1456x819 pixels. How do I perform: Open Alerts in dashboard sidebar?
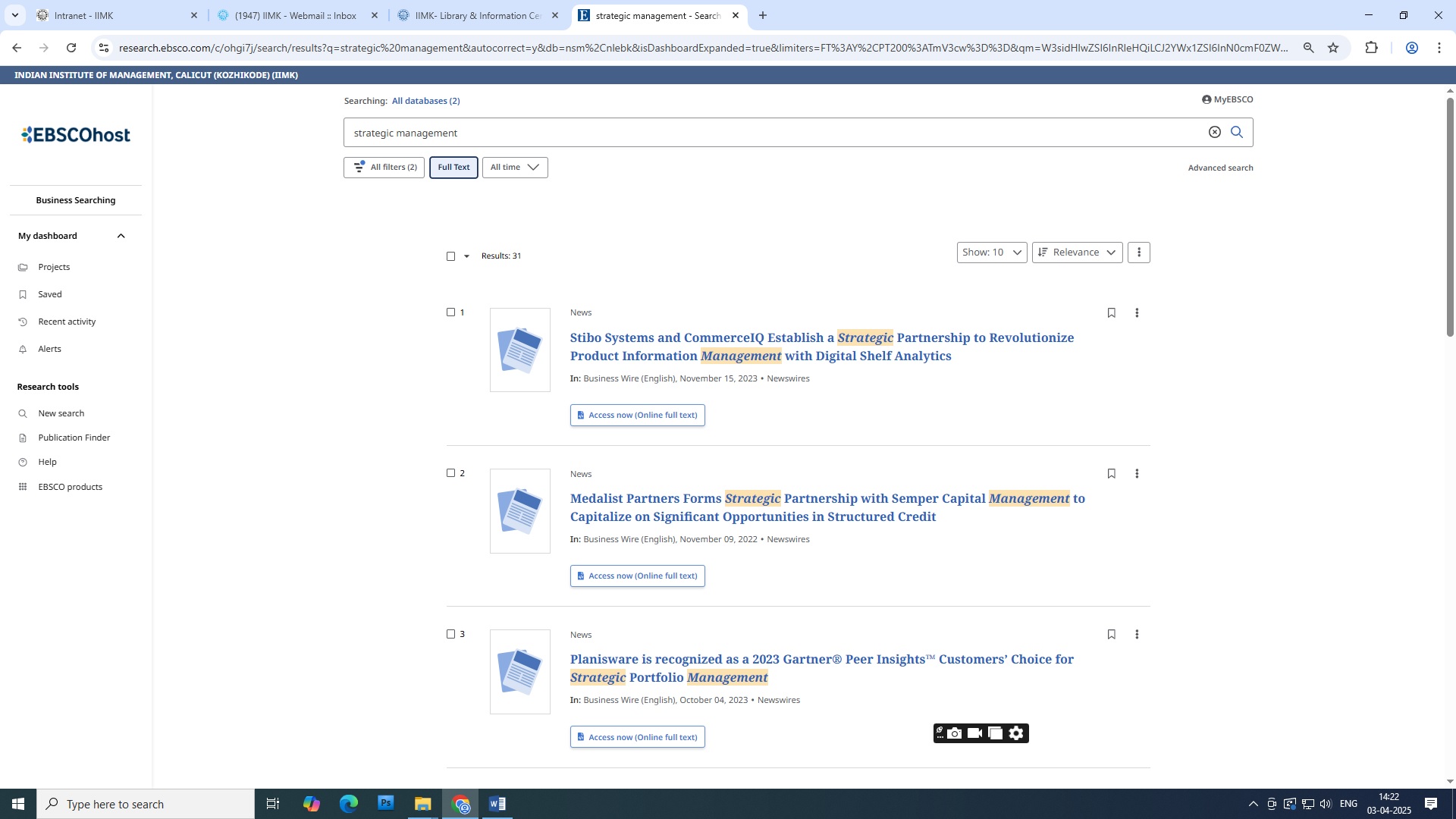[x=49, y=349]
